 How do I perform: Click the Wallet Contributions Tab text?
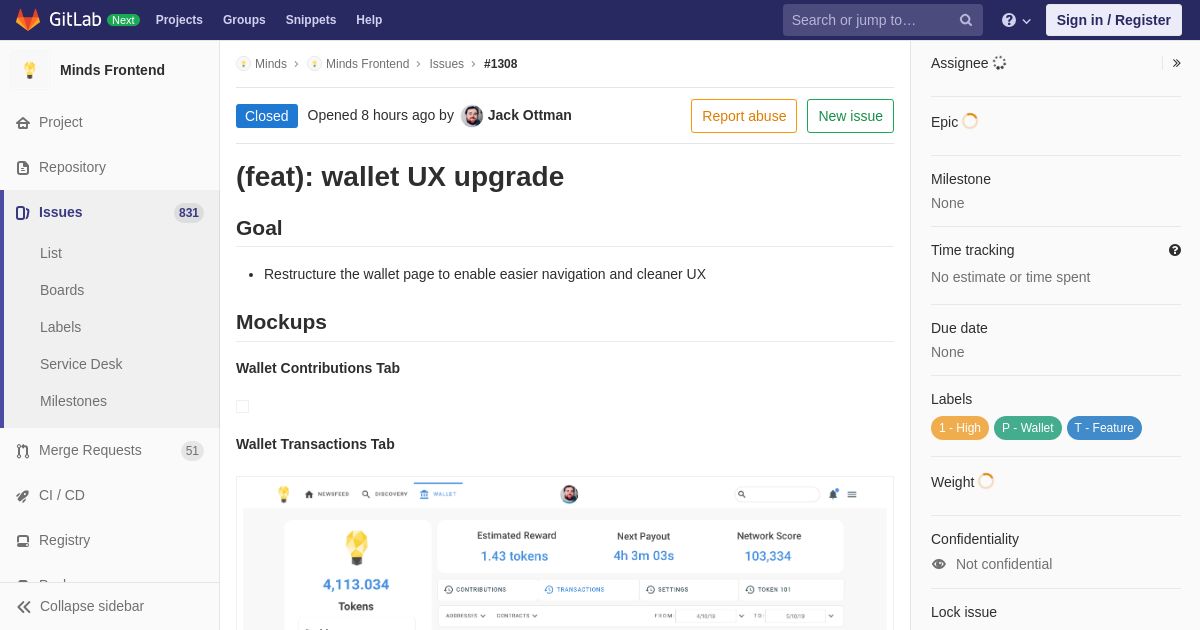(x=318, y=368)
